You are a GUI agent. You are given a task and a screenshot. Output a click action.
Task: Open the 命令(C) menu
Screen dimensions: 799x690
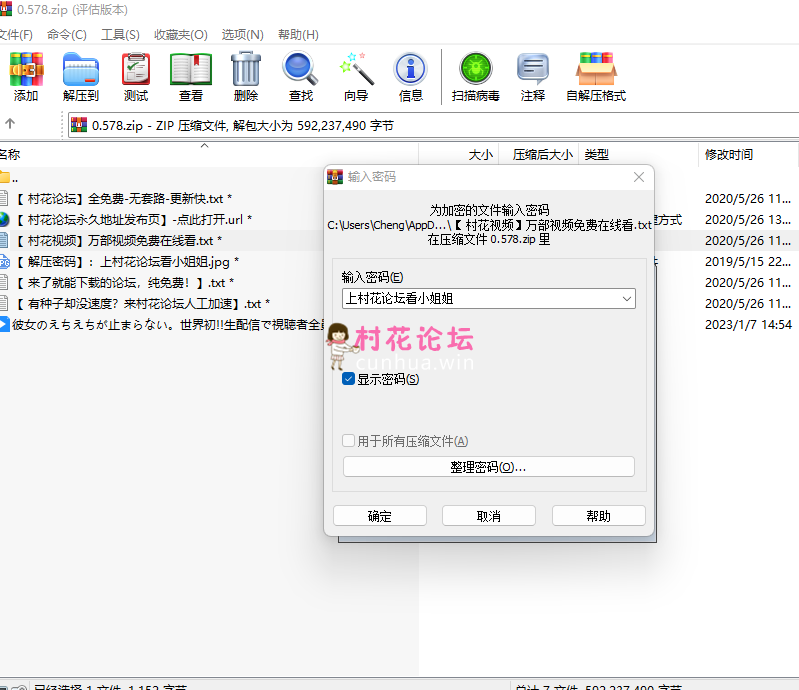coord(67,35)
